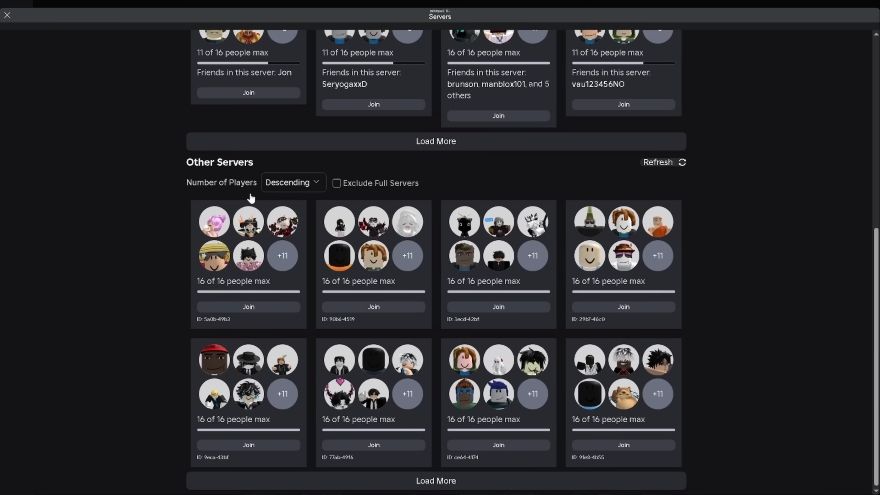Join the server with friend SeryogaxxD
This screenshot has height=495, width=880.
tap(373, 104)
